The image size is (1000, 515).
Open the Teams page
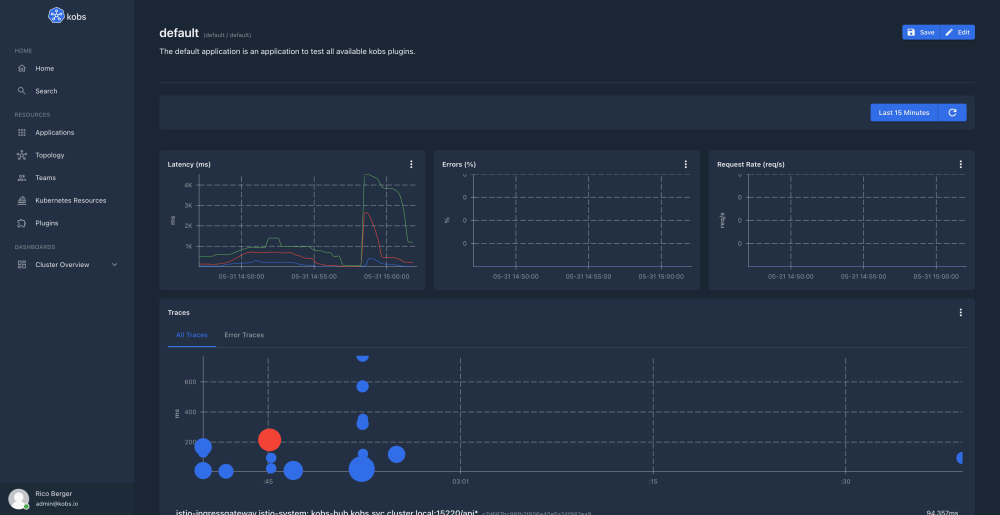pyautogui.click(x=45, y=177)
